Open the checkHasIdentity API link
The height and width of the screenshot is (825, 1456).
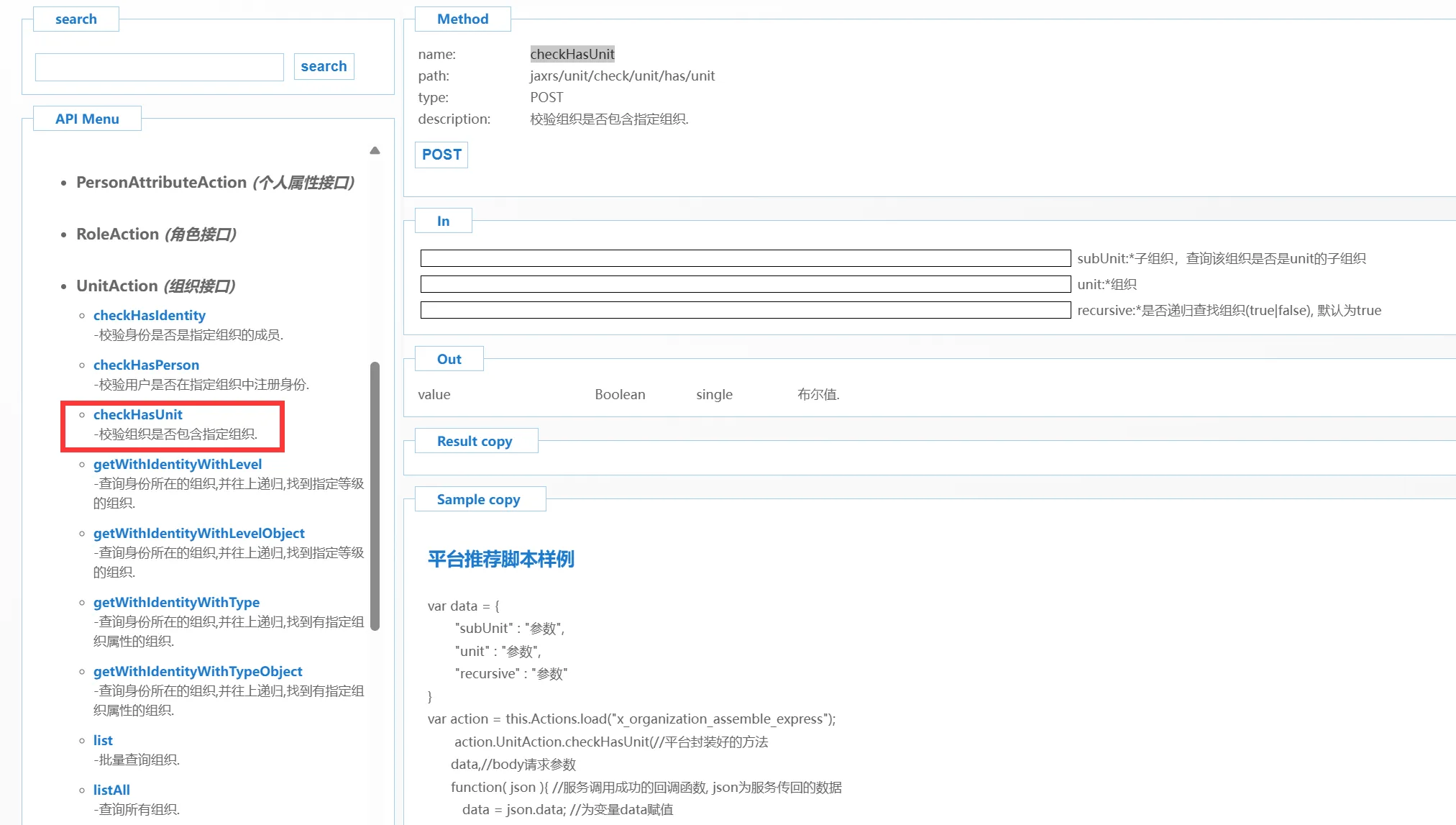[x=149, y=315]
